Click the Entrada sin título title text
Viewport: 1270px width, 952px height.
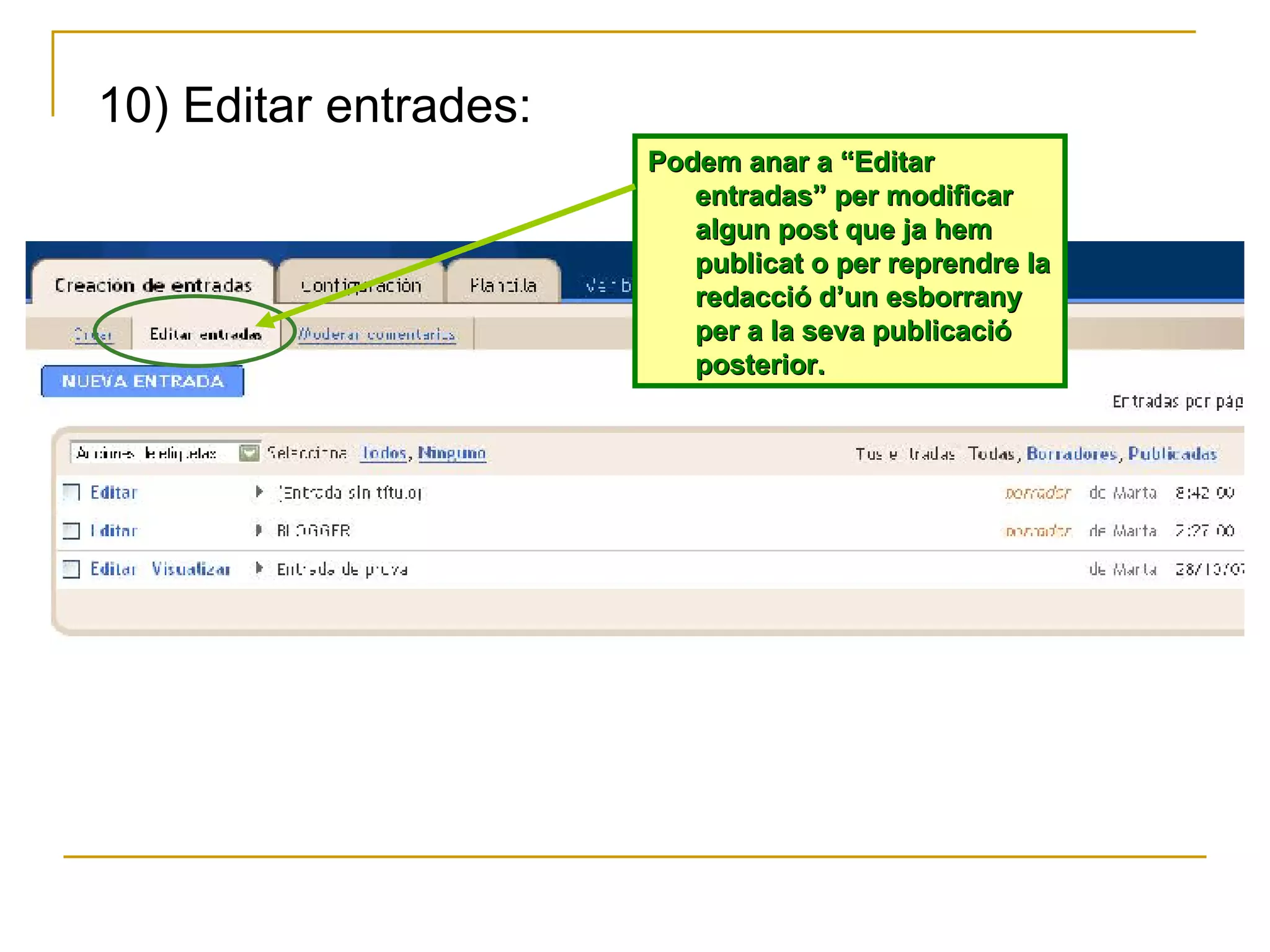click(x=350, y=493)
